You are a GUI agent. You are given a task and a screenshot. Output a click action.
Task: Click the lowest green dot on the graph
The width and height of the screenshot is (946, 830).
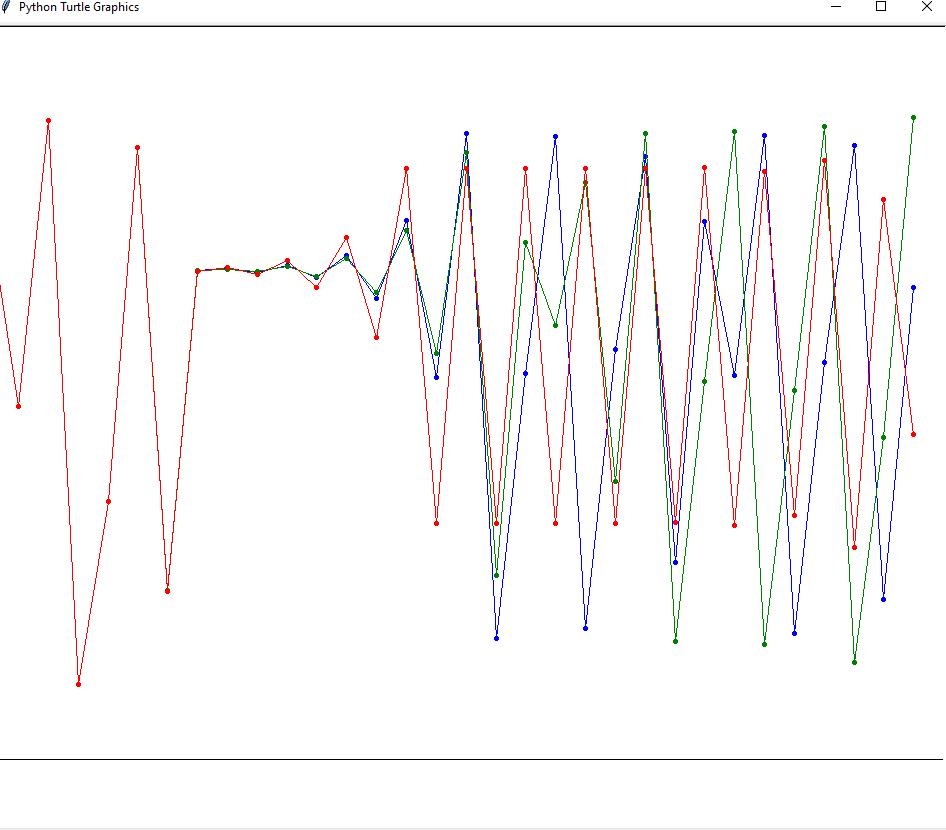pyautogui.click(x=854, y=662)
